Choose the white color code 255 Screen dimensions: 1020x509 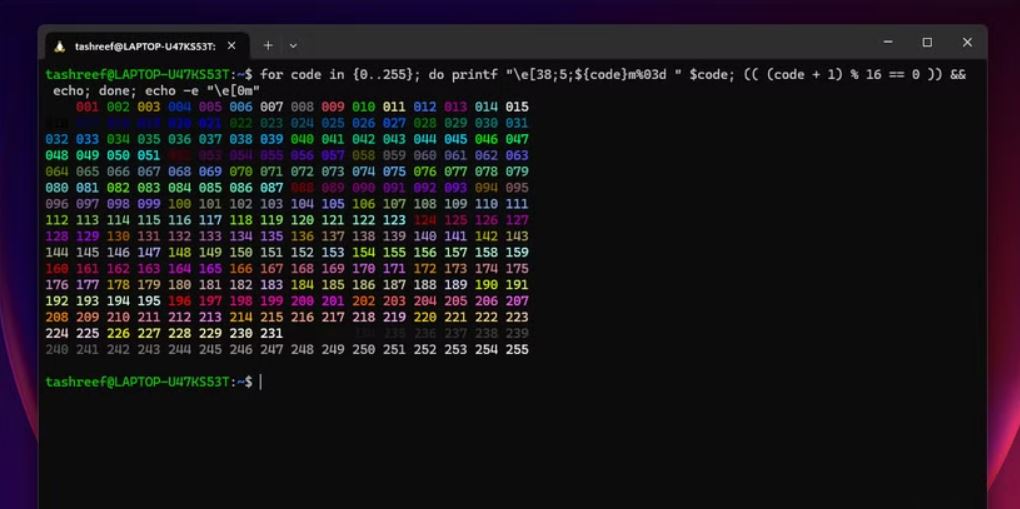(517, 349)
